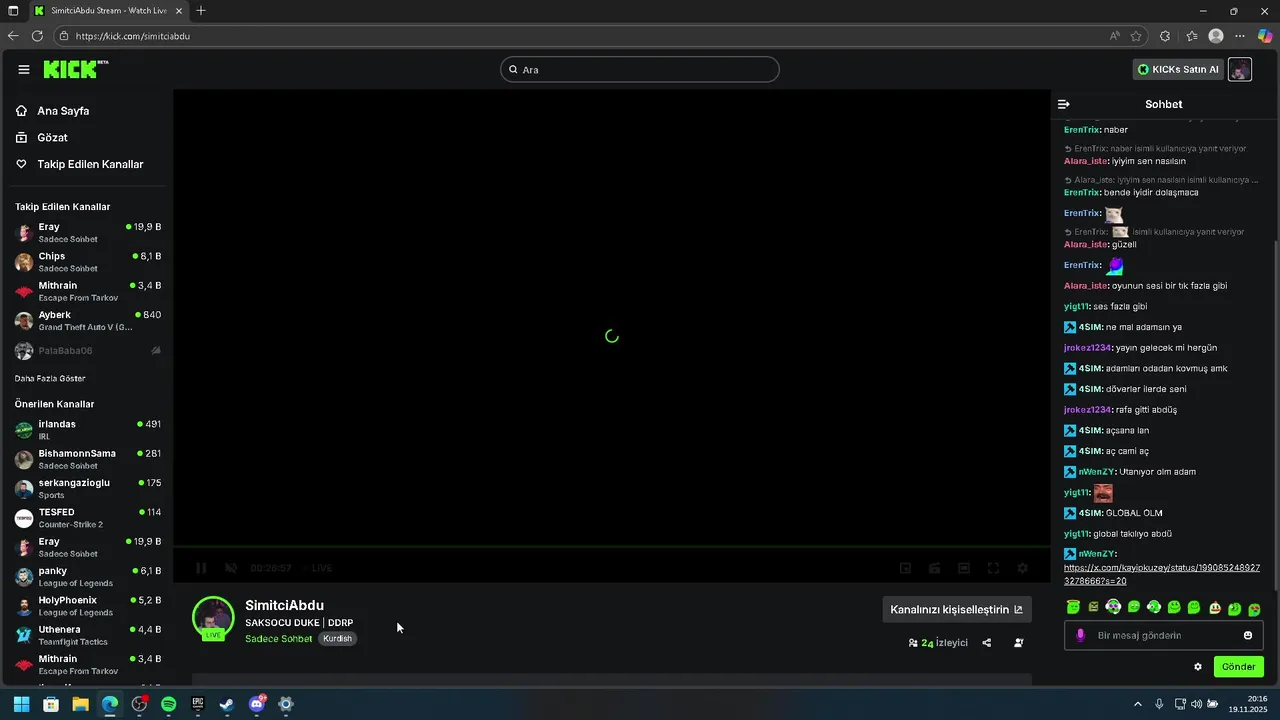The width and height of the screenshot is (1280, 720).
Task: Unmute the player volume icon
Action: point(231,568)
